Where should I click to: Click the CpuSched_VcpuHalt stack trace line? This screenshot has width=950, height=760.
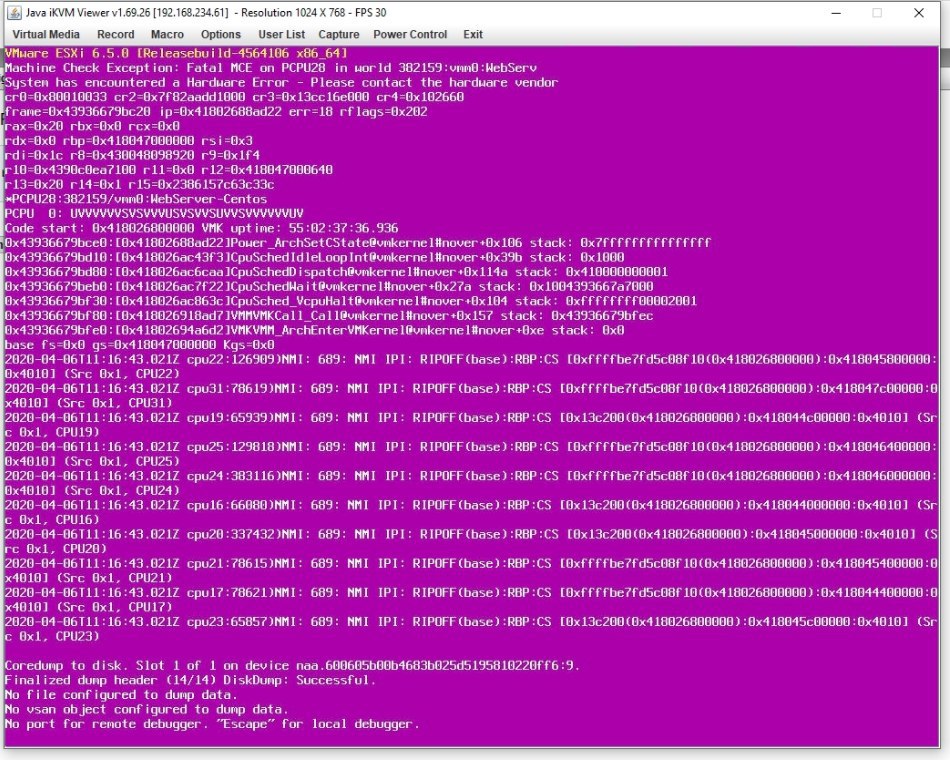351,301
